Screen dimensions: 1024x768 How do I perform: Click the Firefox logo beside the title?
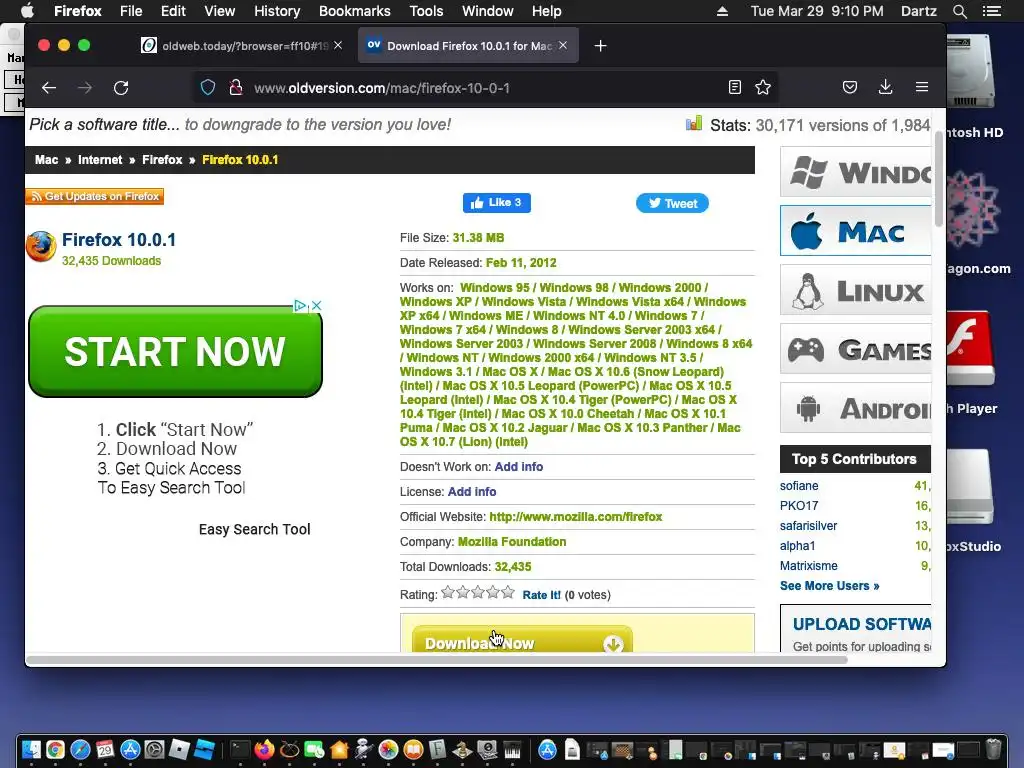[x=40, y=247]
